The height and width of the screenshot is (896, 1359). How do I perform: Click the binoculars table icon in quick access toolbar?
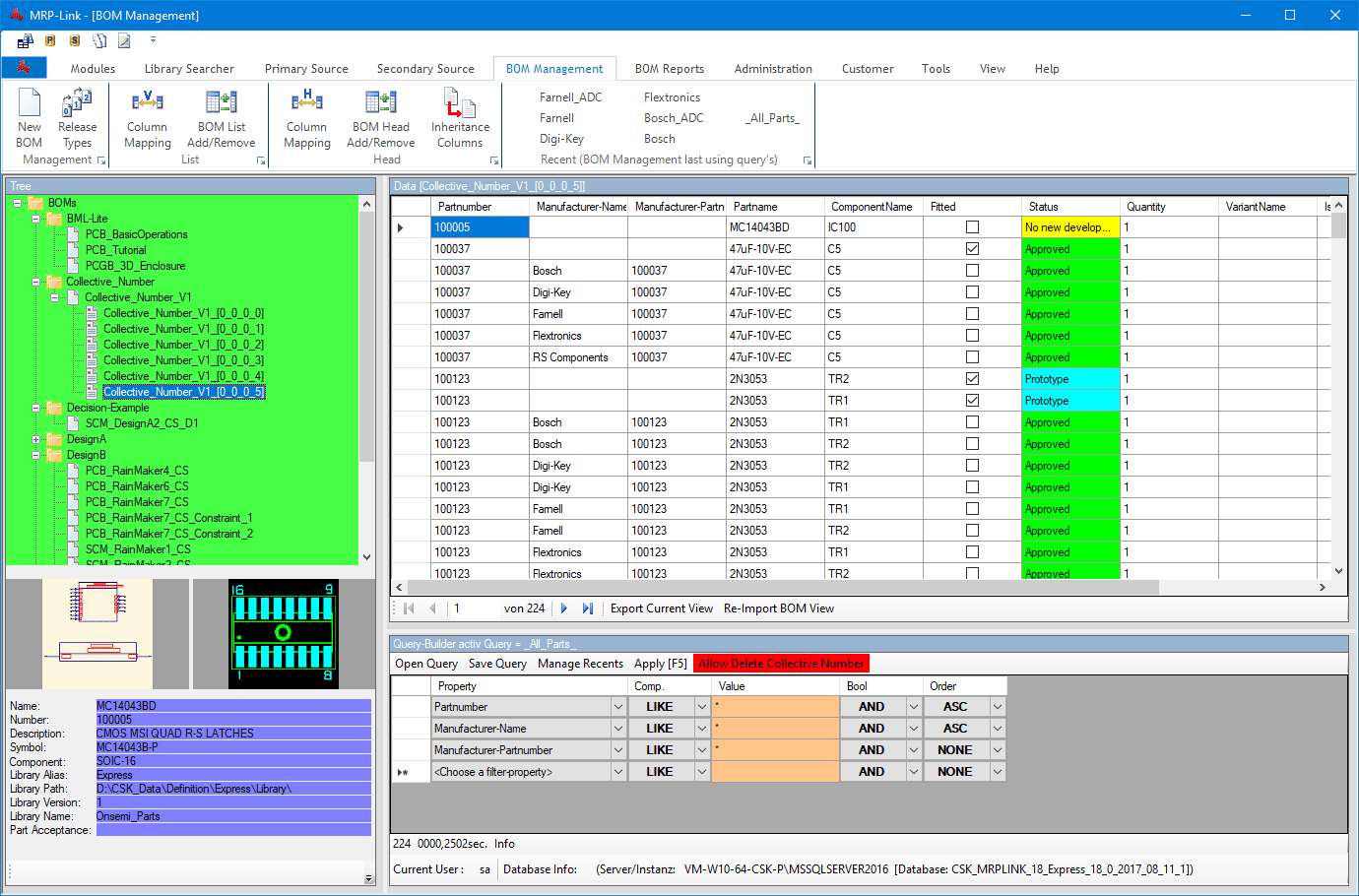(x=26, y=41)
